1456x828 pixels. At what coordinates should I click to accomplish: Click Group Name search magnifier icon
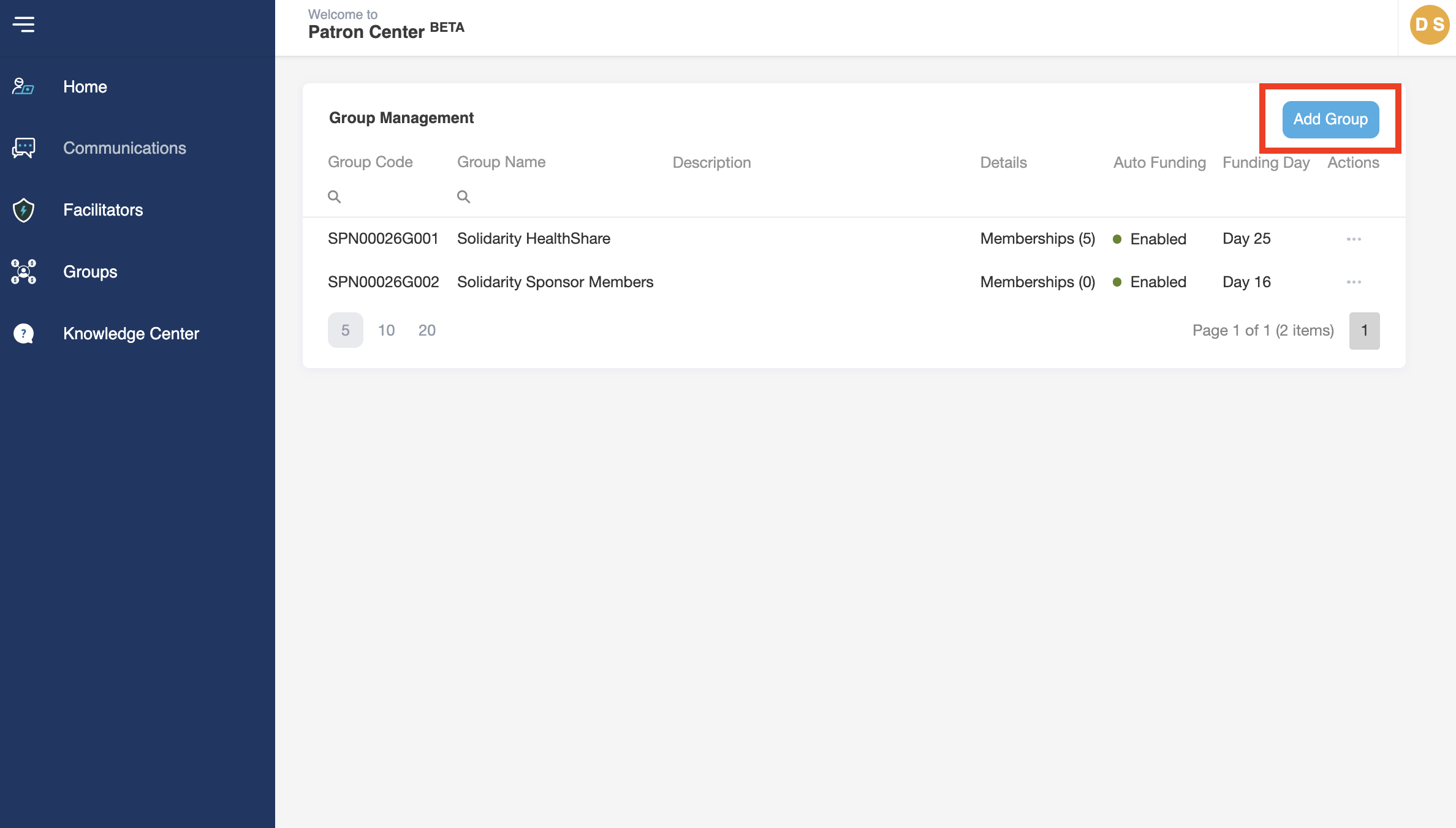click(463, 197)
